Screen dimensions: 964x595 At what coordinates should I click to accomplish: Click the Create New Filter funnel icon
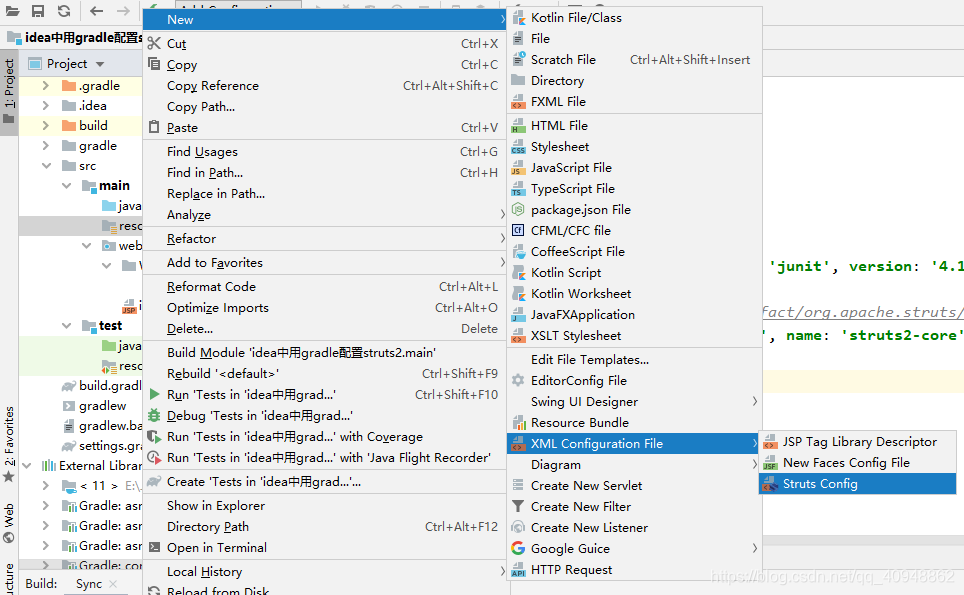click(518, 506)
